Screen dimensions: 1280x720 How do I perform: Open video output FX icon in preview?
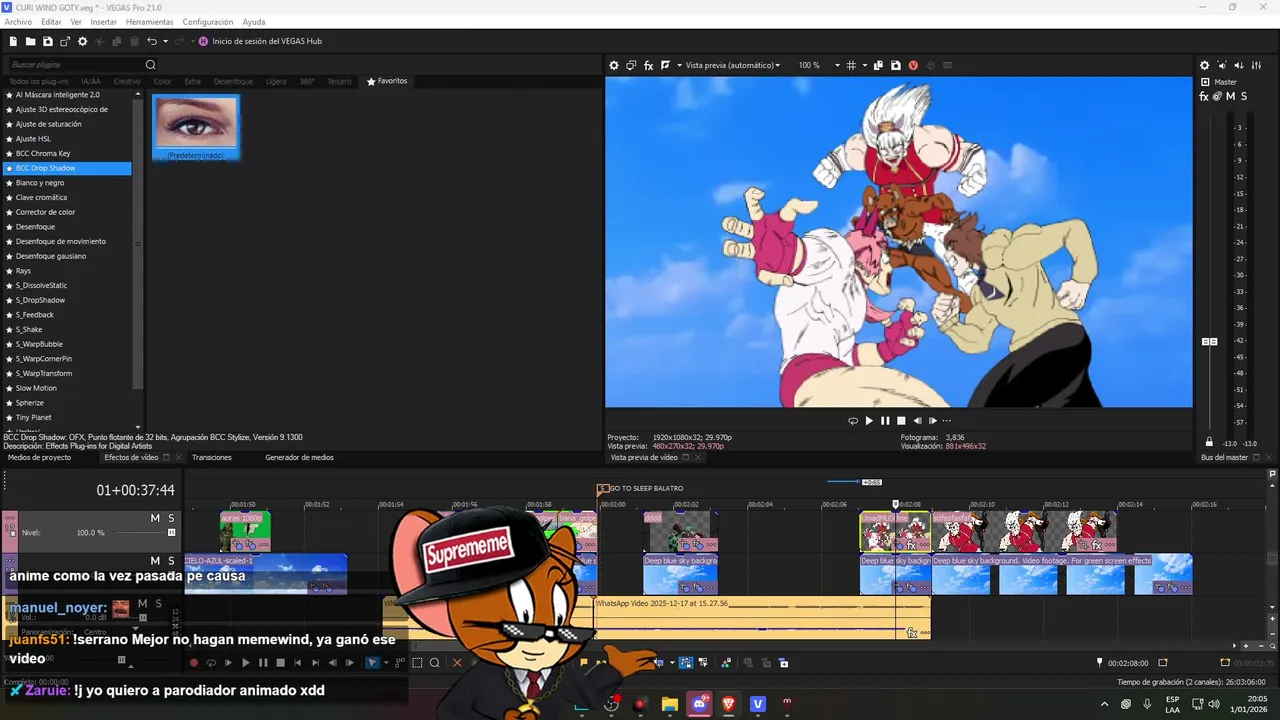[x=648, y=65]
